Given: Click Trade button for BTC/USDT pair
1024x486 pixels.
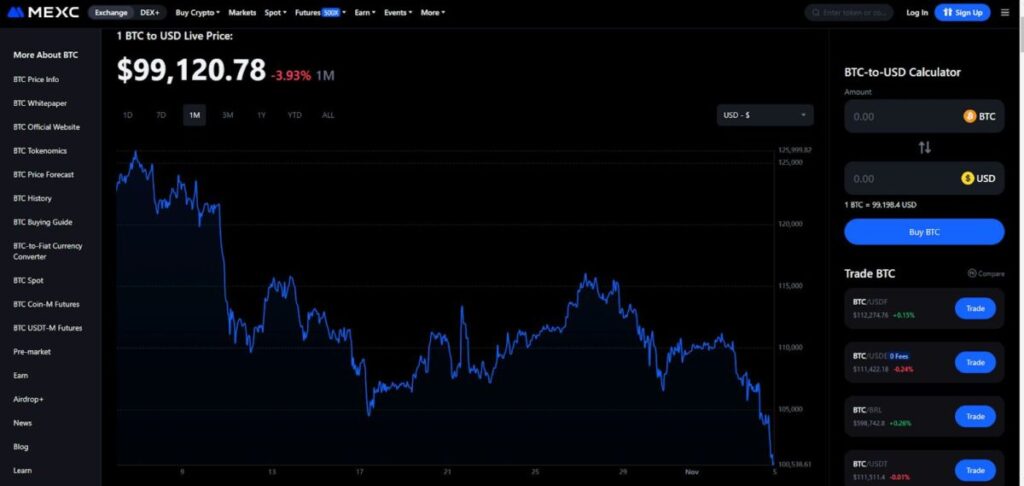Looking at the screenshot, I should (x=975, y=470).
